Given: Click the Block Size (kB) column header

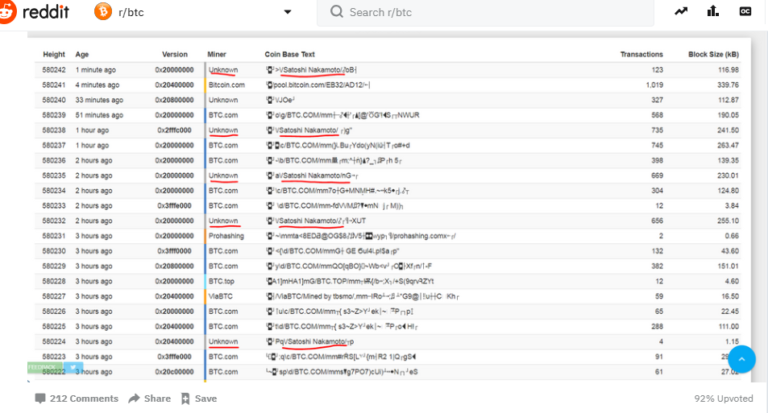Looking at the screenshot, I should coord(713,54).
